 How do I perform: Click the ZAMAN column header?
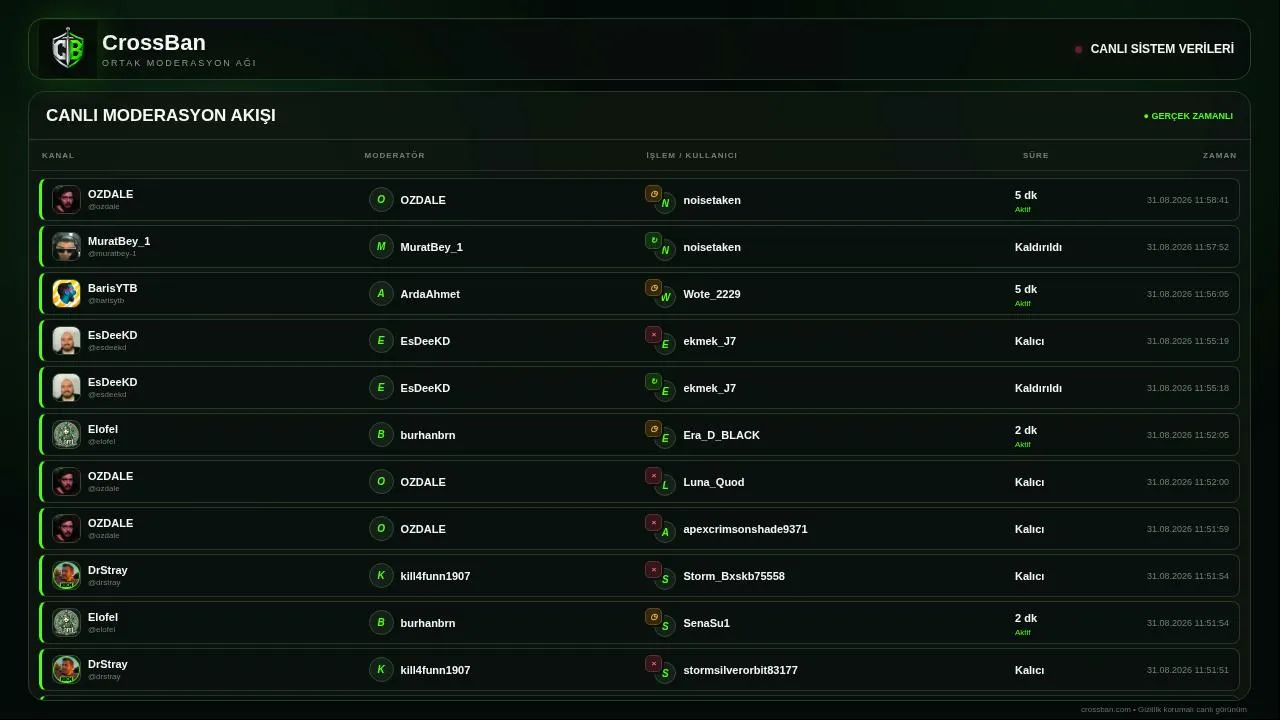point(1219,155)
